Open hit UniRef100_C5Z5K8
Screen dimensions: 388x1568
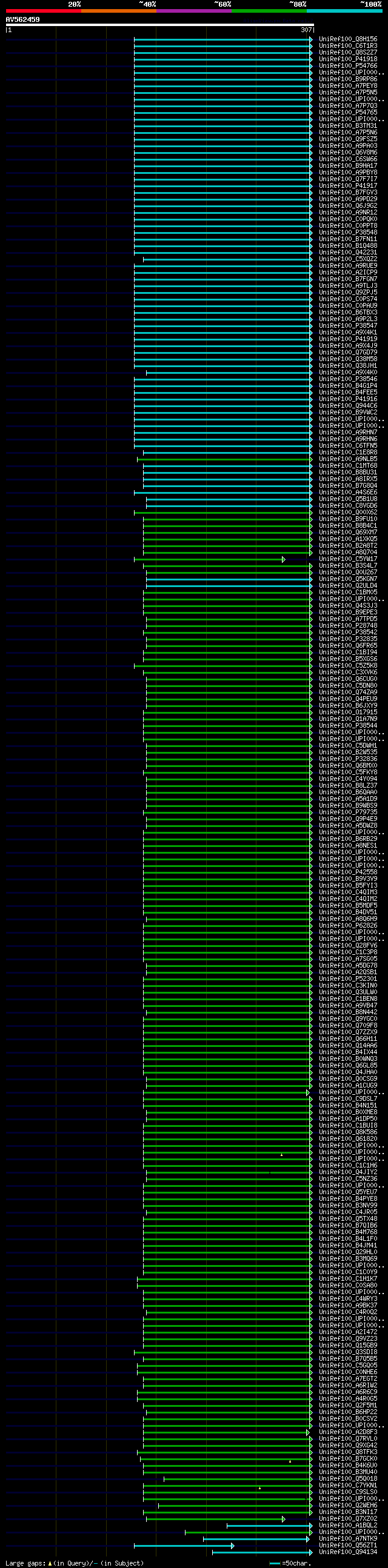[348, 666]
